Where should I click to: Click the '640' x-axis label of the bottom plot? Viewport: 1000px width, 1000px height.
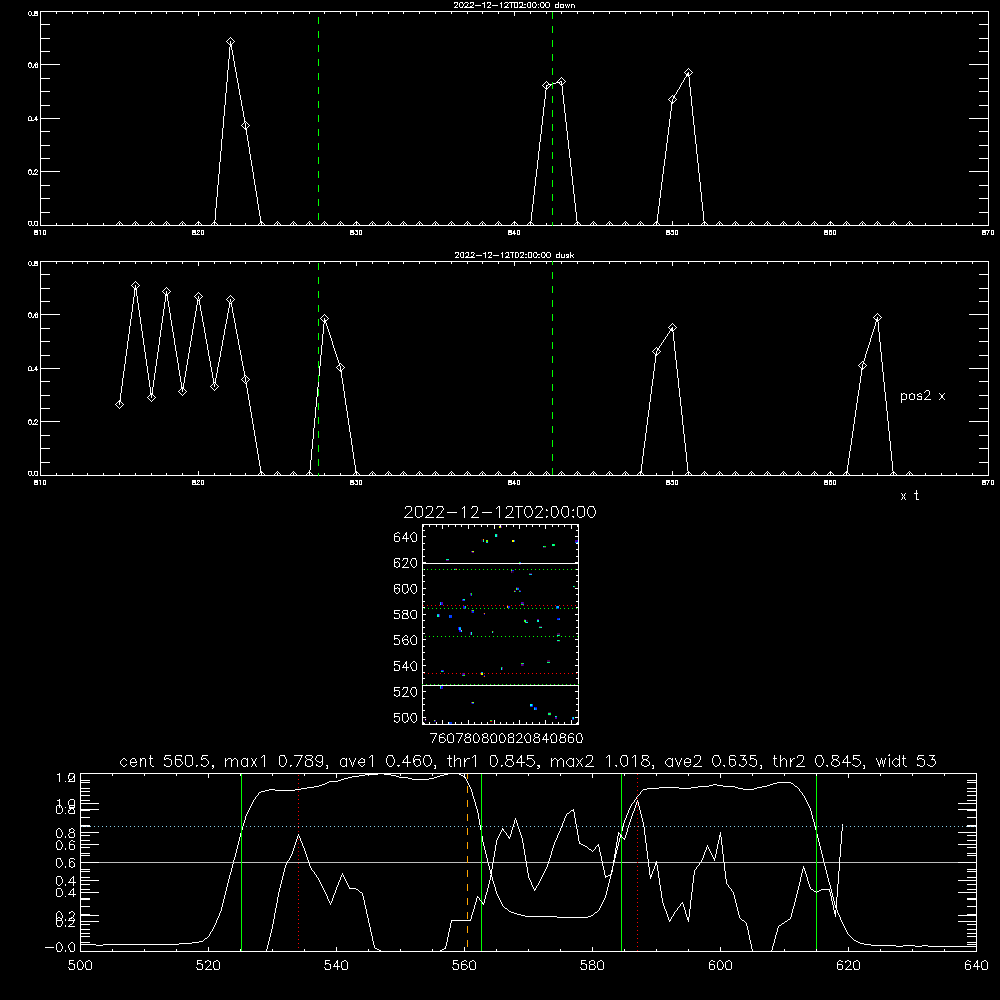click(x=976, y=966)
